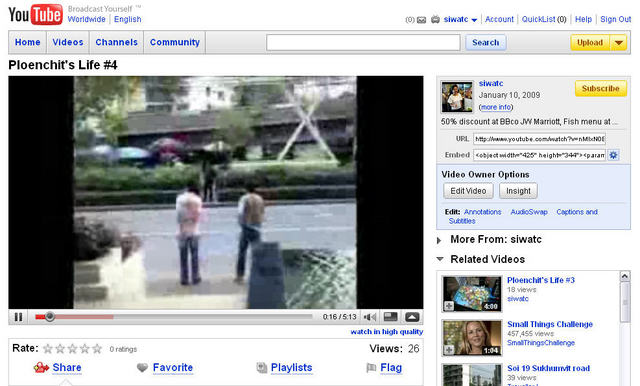The height and width of the screenshot is (386, 640).
Task: Click the YouTube logo
Action: tap(36, 15)
